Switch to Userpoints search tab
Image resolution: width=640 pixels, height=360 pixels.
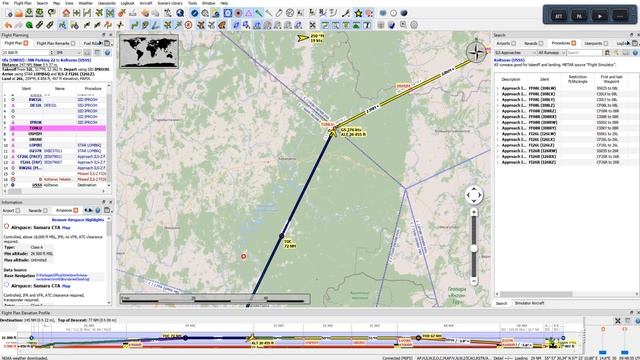[595, 43]
